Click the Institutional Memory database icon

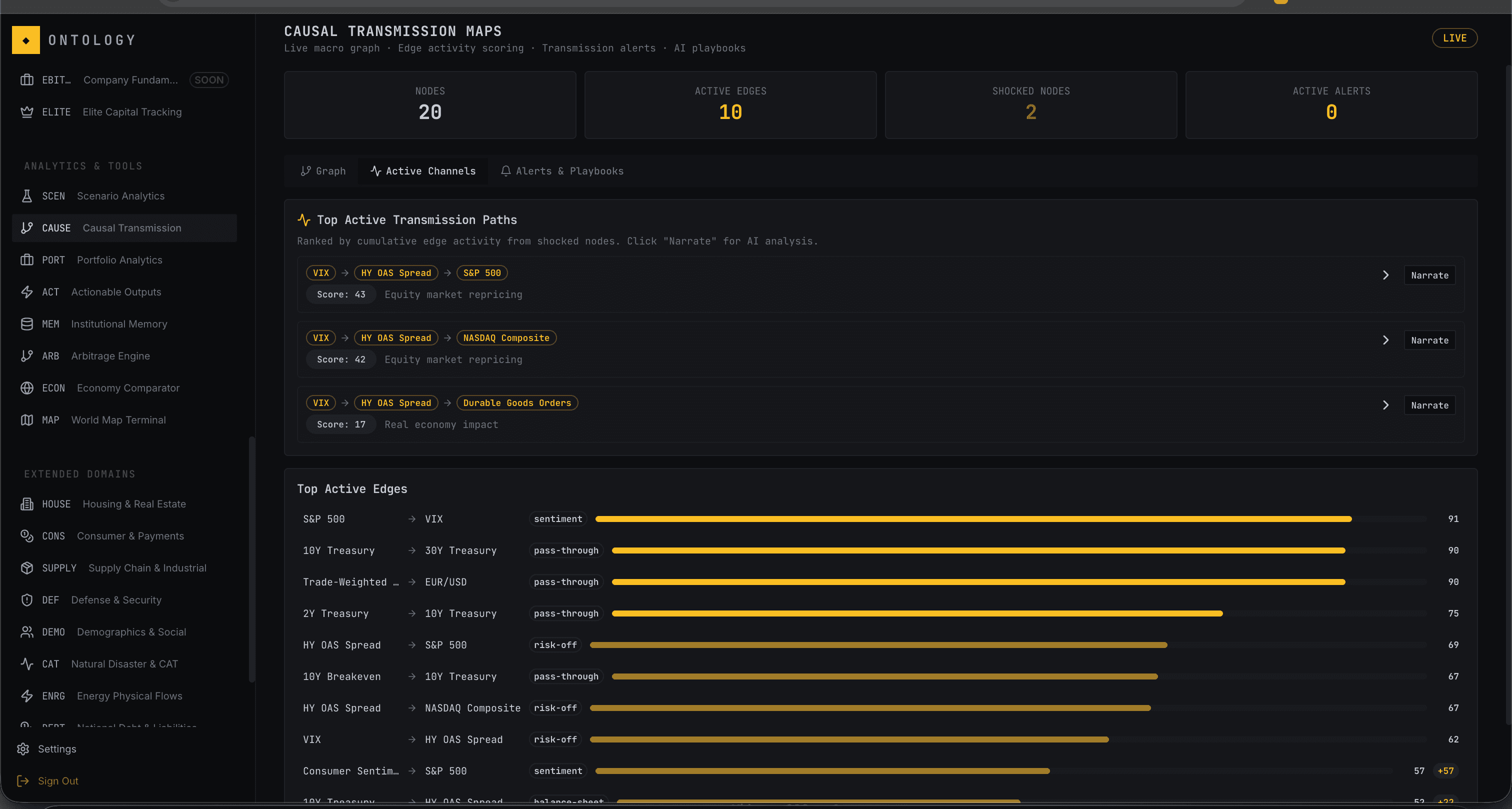tap(27, 323)
